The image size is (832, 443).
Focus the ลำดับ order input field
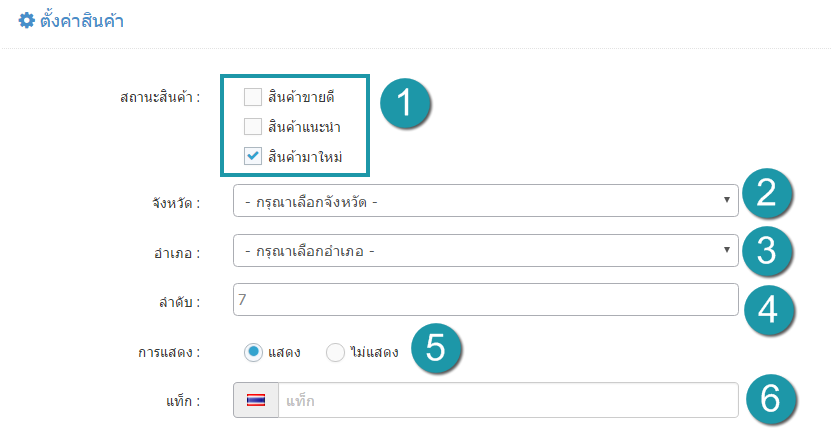(486, 300)
